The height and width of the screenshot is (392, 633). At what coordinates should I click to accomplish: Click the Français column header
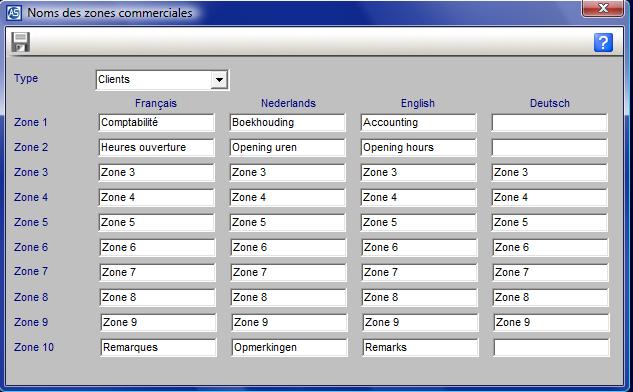156,103
